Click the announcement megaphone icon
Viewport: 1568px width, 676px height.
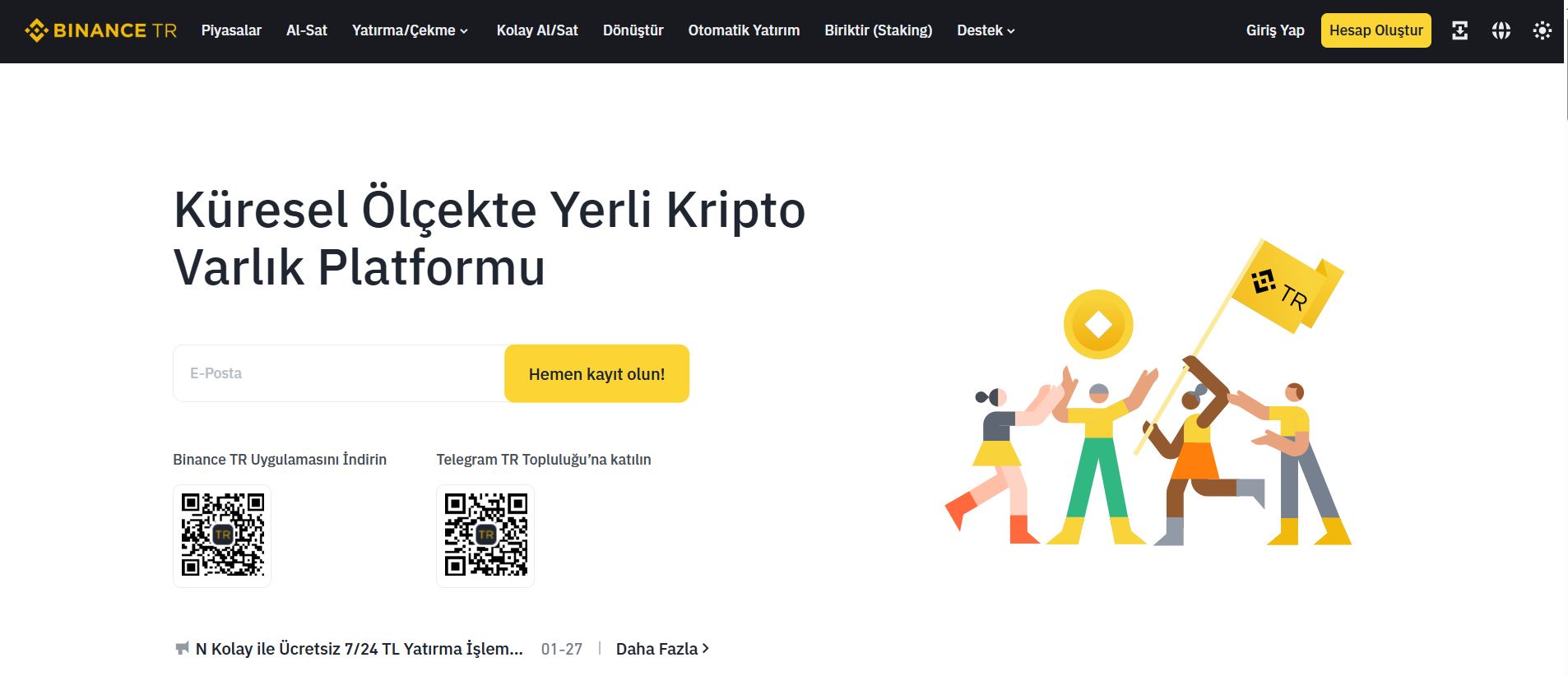coord(182,648)
